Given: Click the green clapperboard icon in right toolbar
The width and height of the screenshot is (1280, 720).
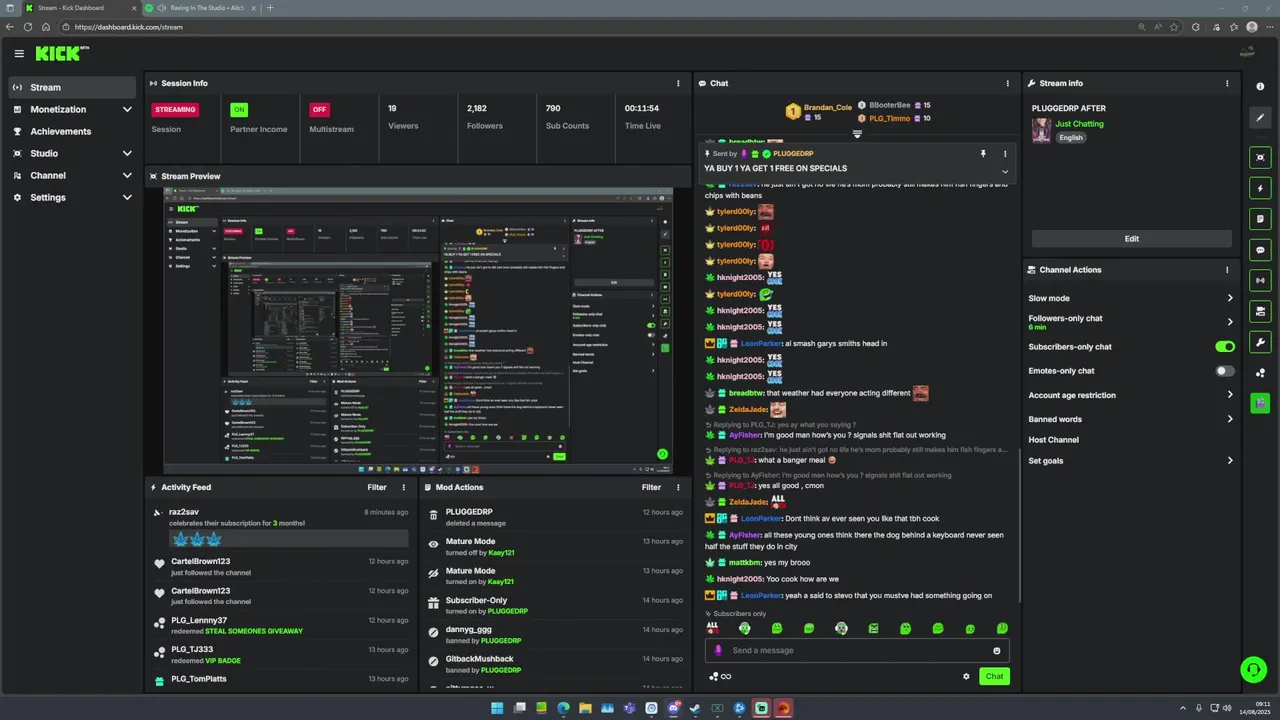Looking at the screenshot, I should tap(1260, 403).
